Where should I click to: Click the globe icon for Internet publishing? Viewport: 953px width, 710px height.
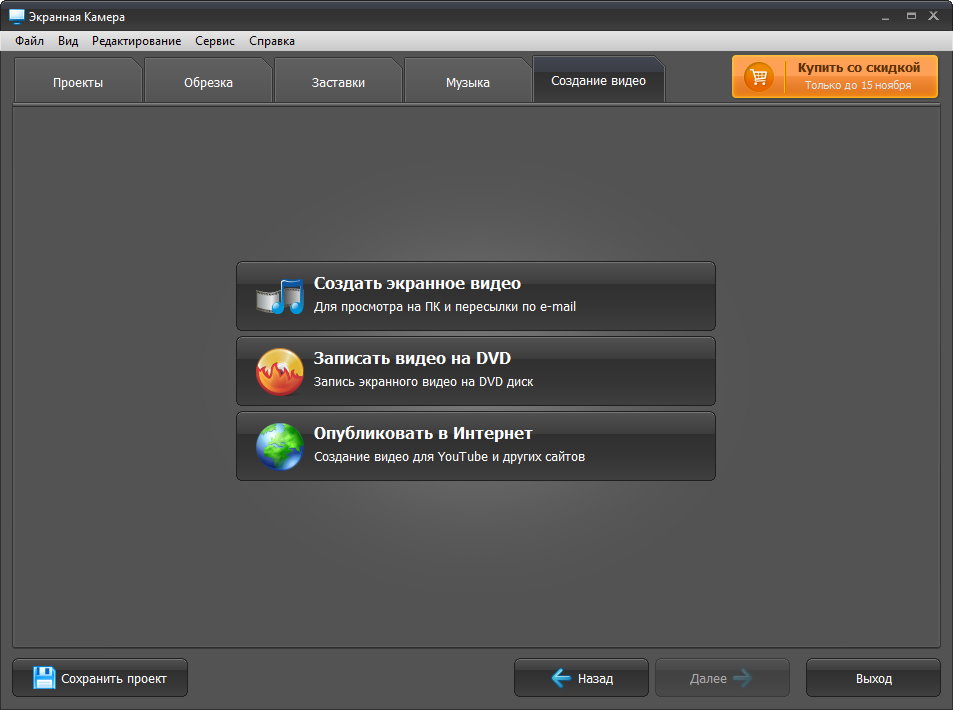pos(280,446)
